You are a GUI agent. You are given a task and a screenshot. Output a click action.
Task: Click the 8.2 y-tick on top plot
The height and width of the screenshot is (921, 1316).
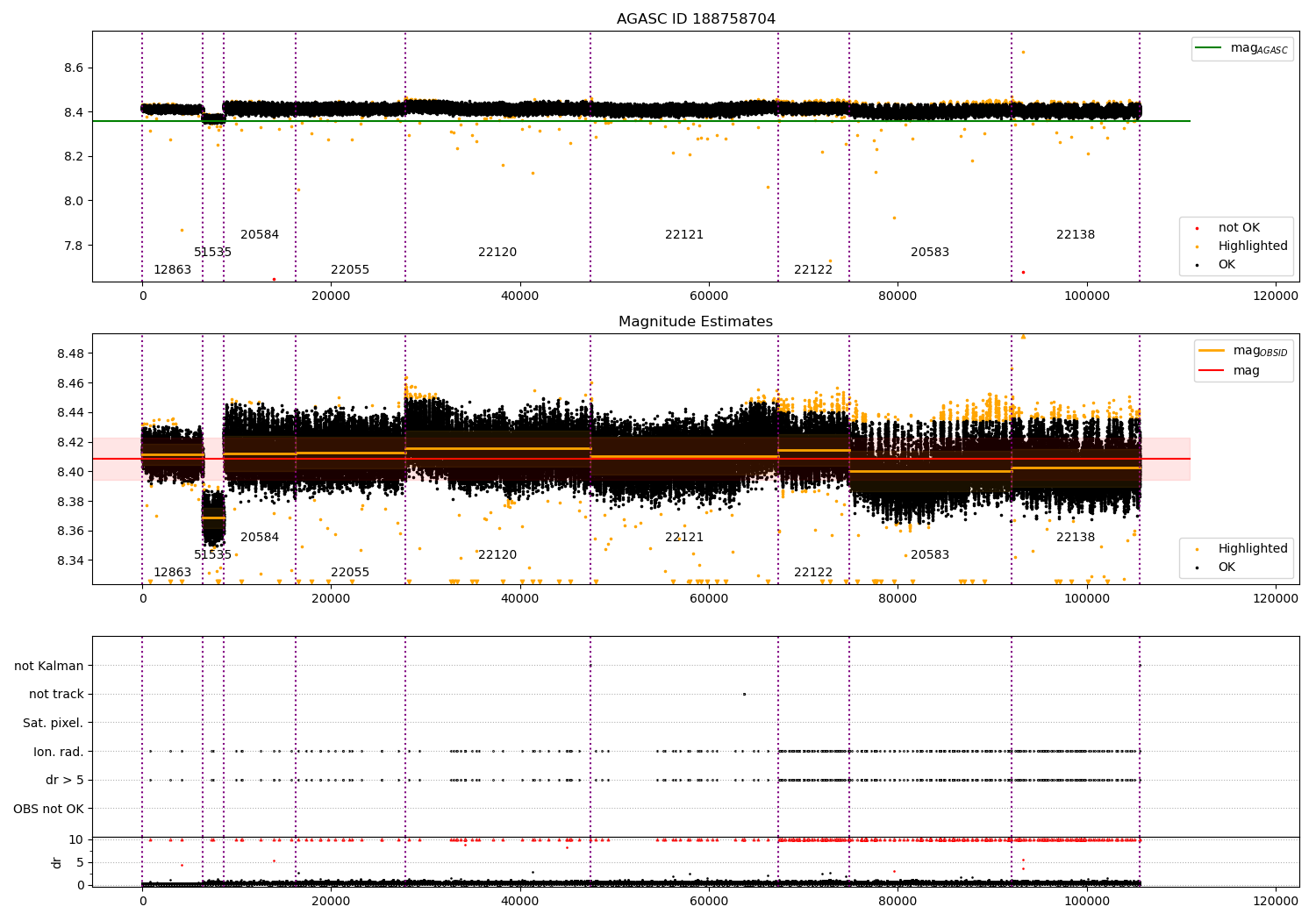(74, 157)
